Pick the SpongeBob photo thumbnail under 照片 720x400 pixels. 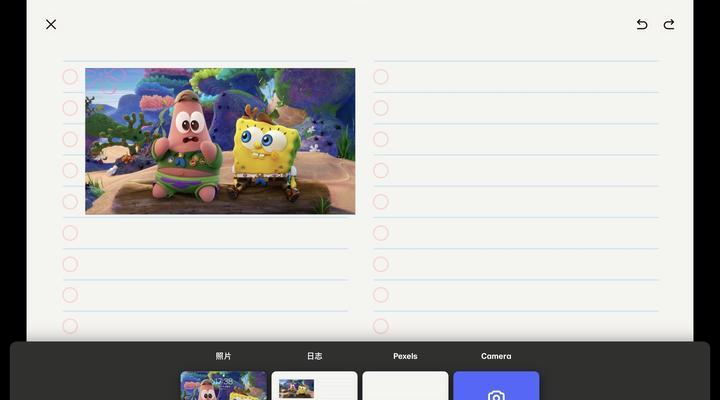224,386
